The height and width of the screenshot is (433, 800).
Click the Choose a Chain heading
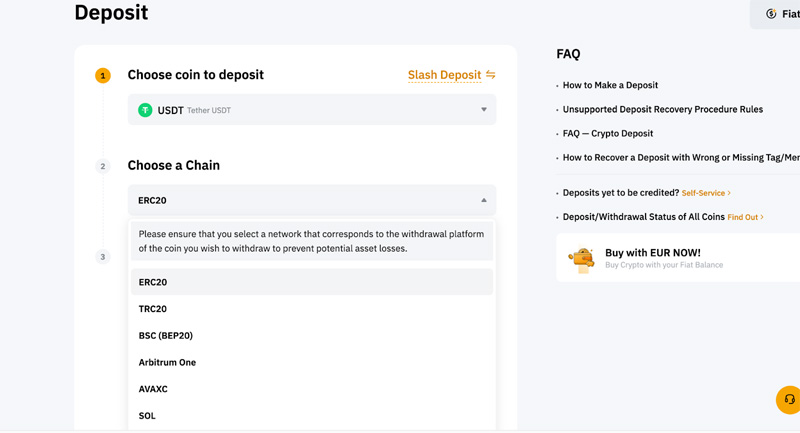tap(173, 165)
